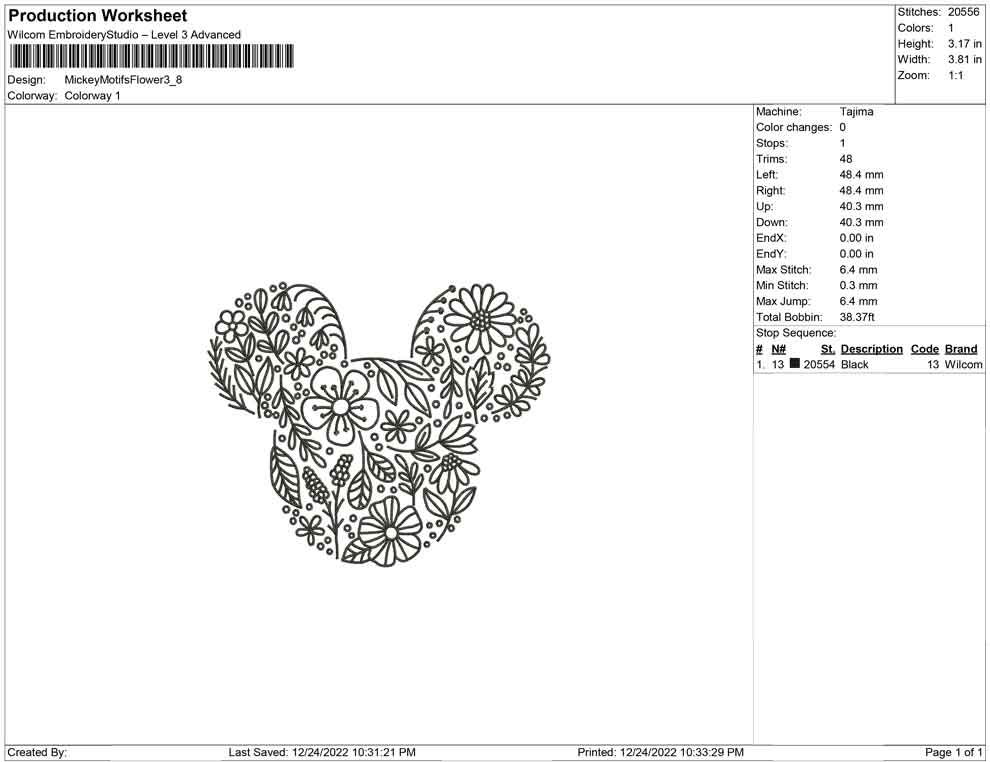Select Machine value Tajima
Image resolution: width=990 pixels, height=762 pixels.
point(856,112)
